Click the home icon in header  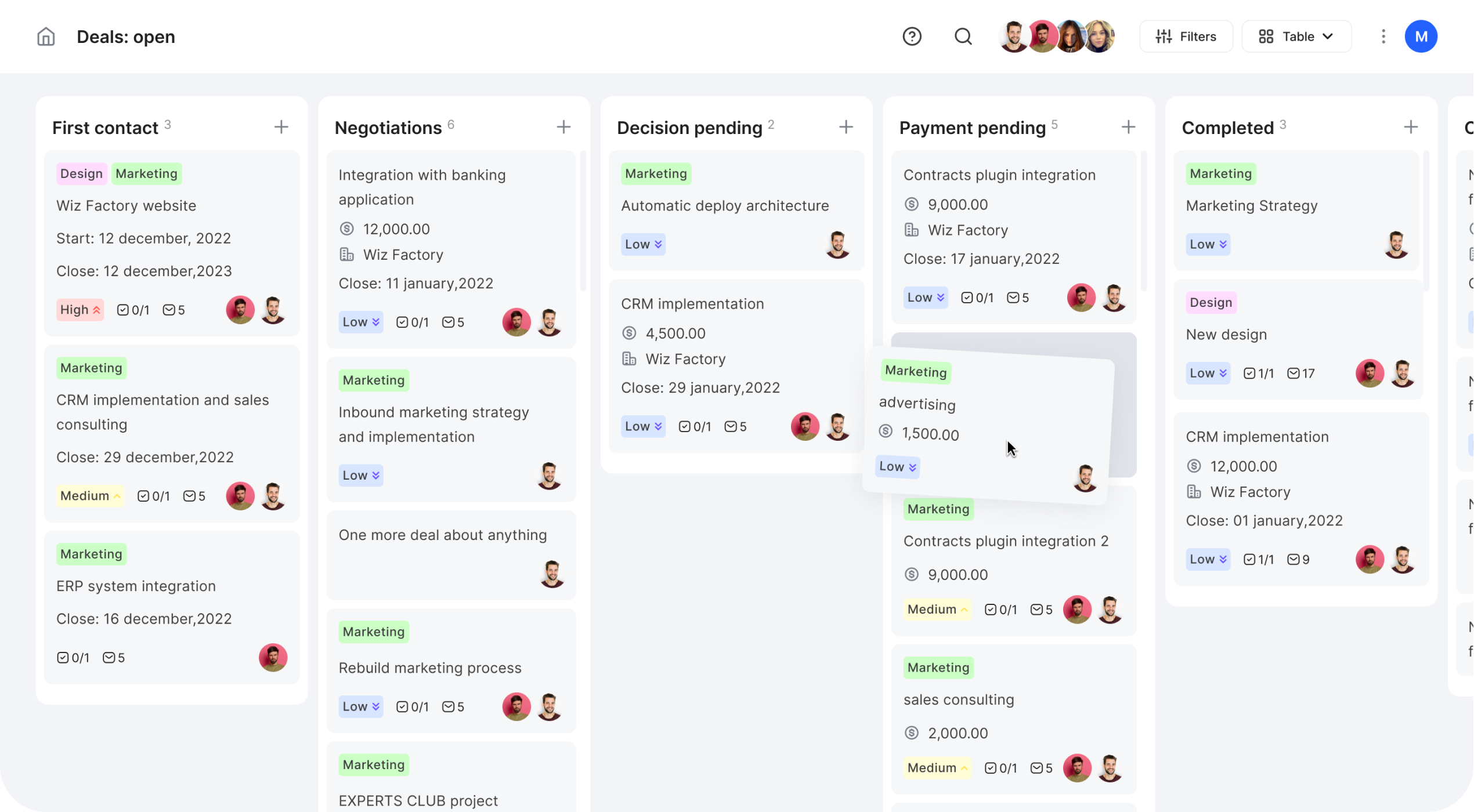coord(46,37)
